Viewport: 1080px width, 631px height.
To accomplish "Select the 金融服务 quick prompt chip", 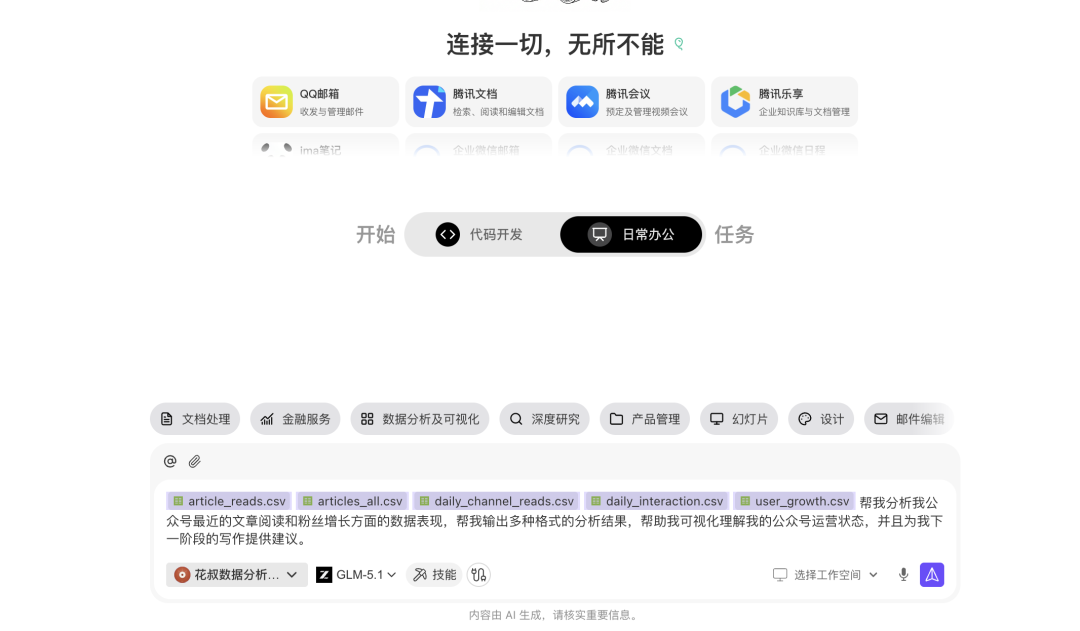I will (295, 419).
